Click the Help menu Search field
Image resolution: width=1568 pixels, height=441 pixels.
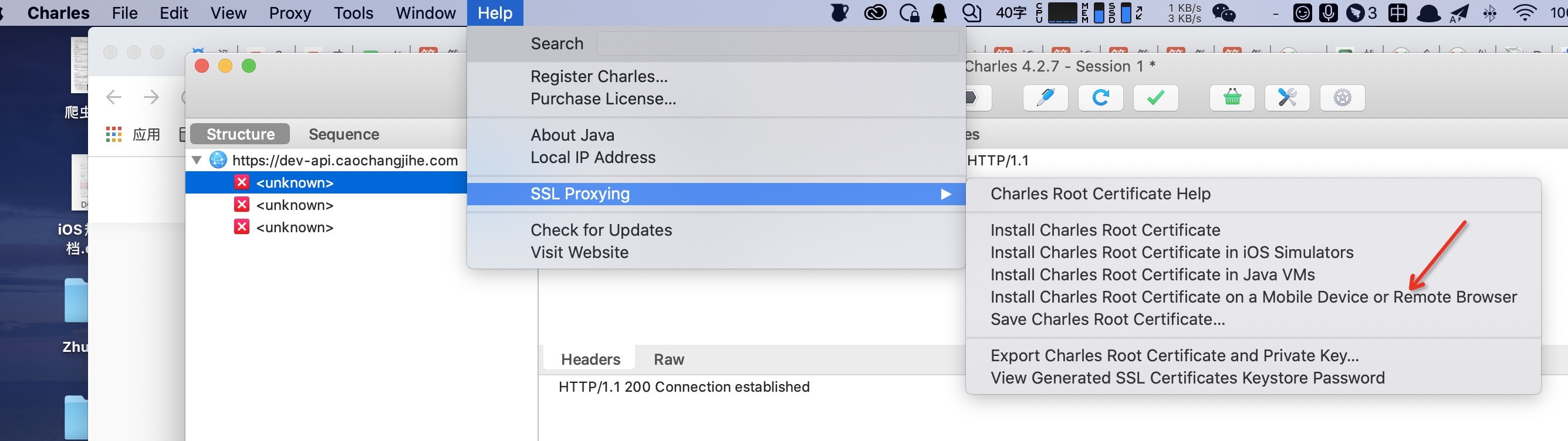(778, 43)
